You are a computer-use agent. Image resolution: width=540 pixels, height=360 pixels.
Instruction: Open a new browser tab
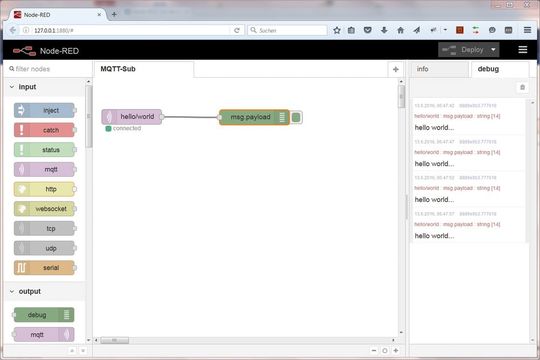[114, 14]
